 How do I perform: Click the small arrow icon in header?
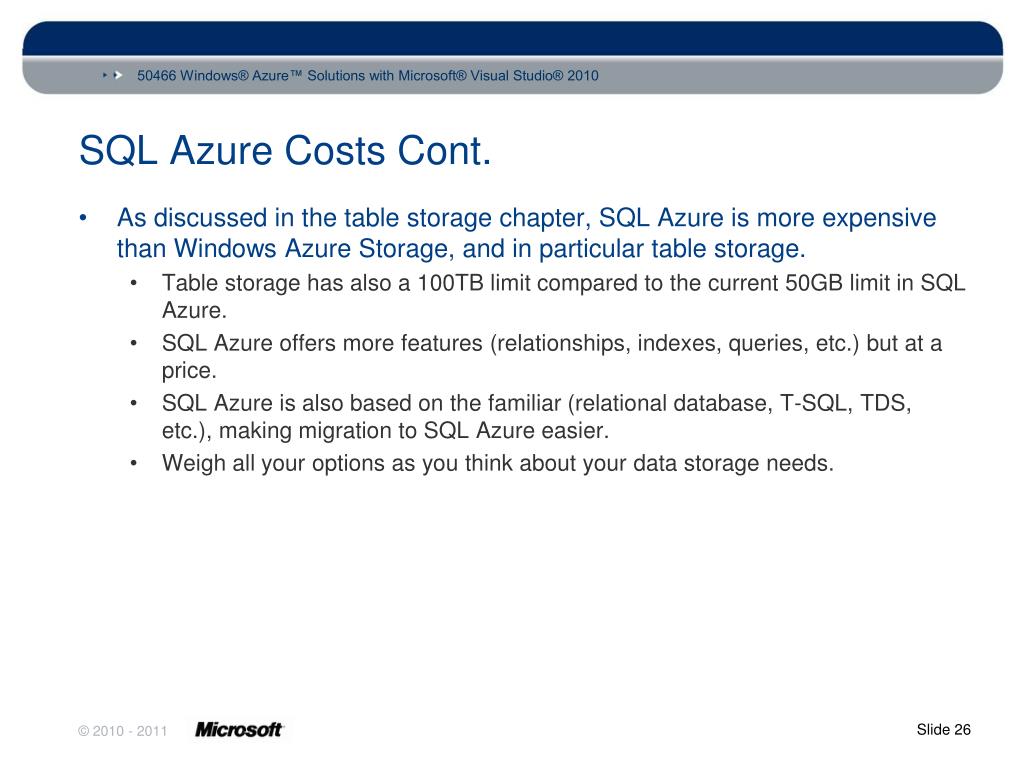click(x=104, y=76)
